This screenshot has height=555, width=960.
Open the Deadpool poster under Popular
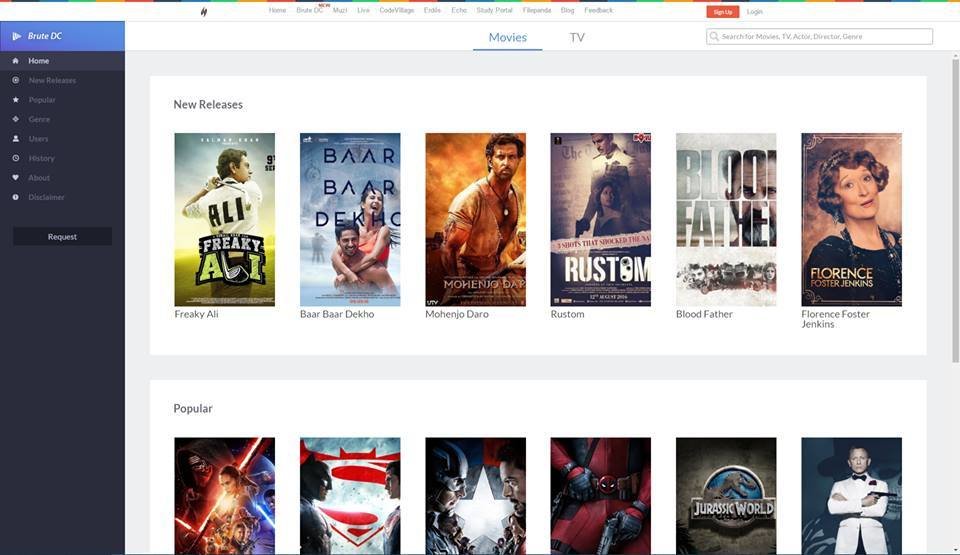point(601,496)
